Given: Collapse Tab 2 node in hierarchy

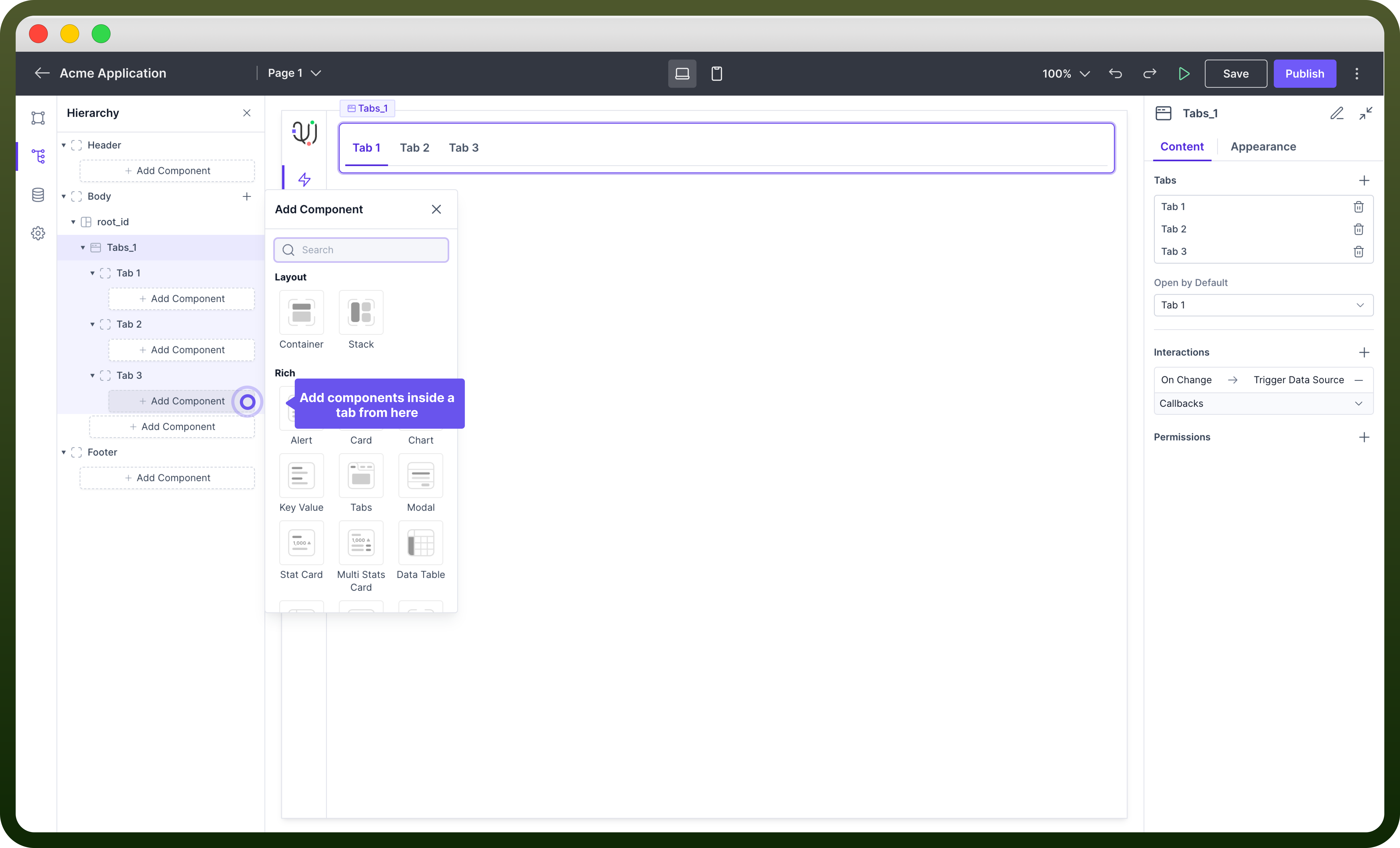Looking at the screenshot, I should pos(93,324).
